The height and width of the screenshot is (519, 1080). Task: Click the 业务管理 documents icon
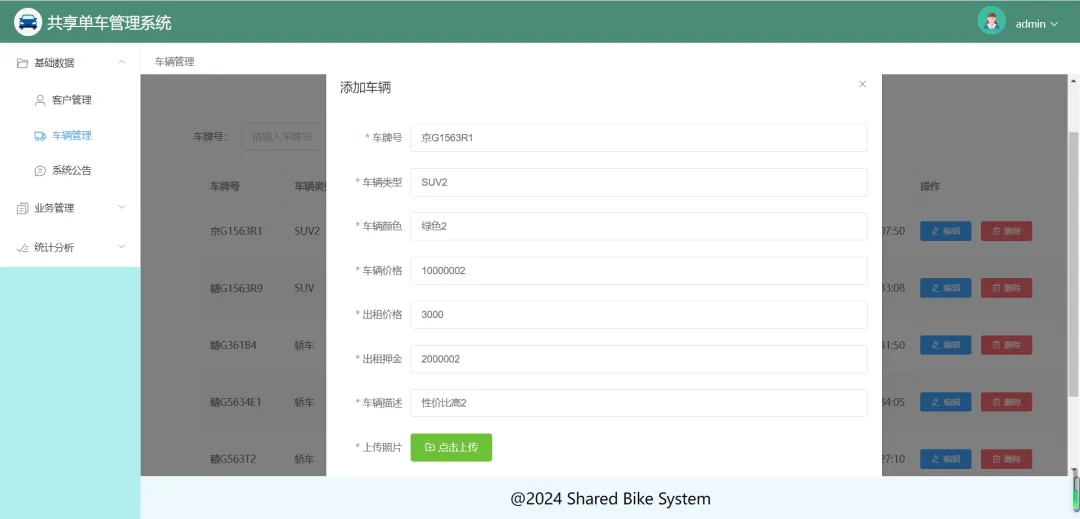[x=23, y=209]
